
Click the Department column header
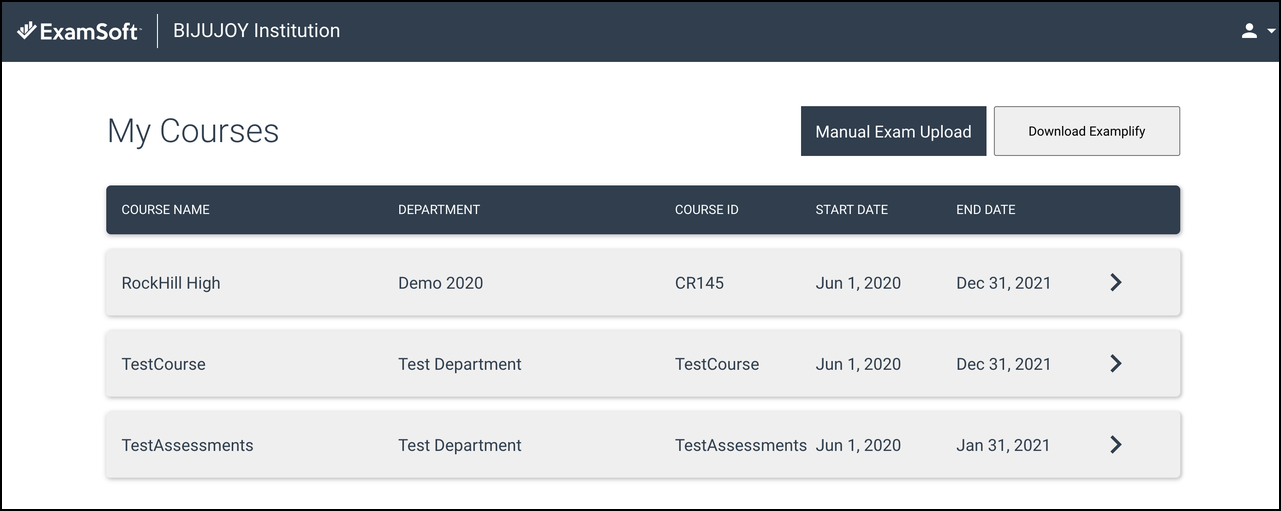point(439,210)
